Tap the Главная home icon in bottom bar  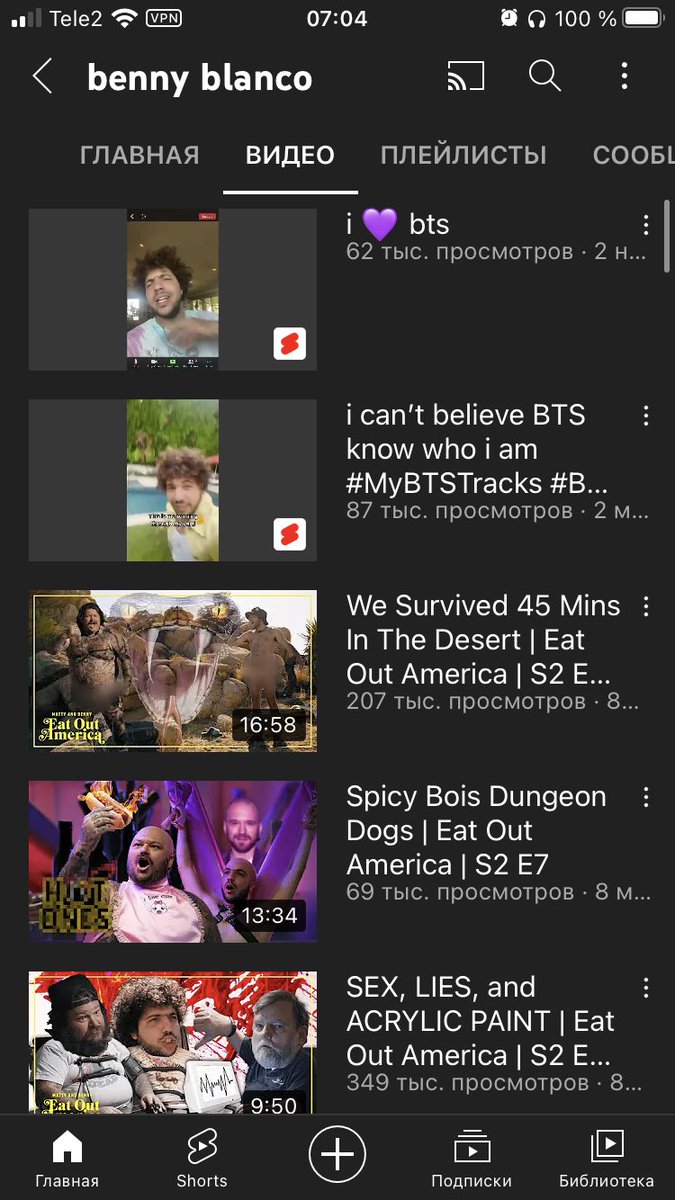pos(67,1158)
